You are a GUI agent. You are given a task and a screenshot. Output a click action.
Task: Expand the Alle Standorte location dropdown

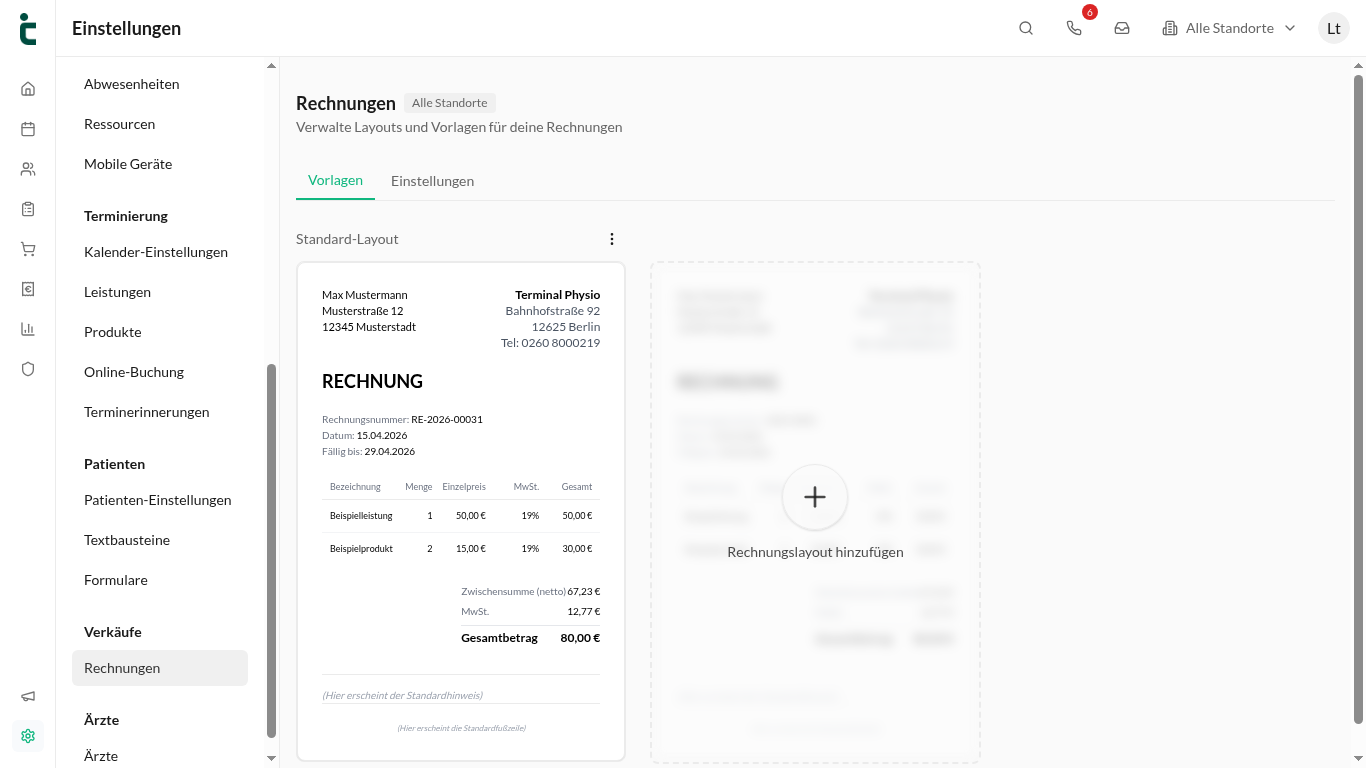(x=1229, y=28)
